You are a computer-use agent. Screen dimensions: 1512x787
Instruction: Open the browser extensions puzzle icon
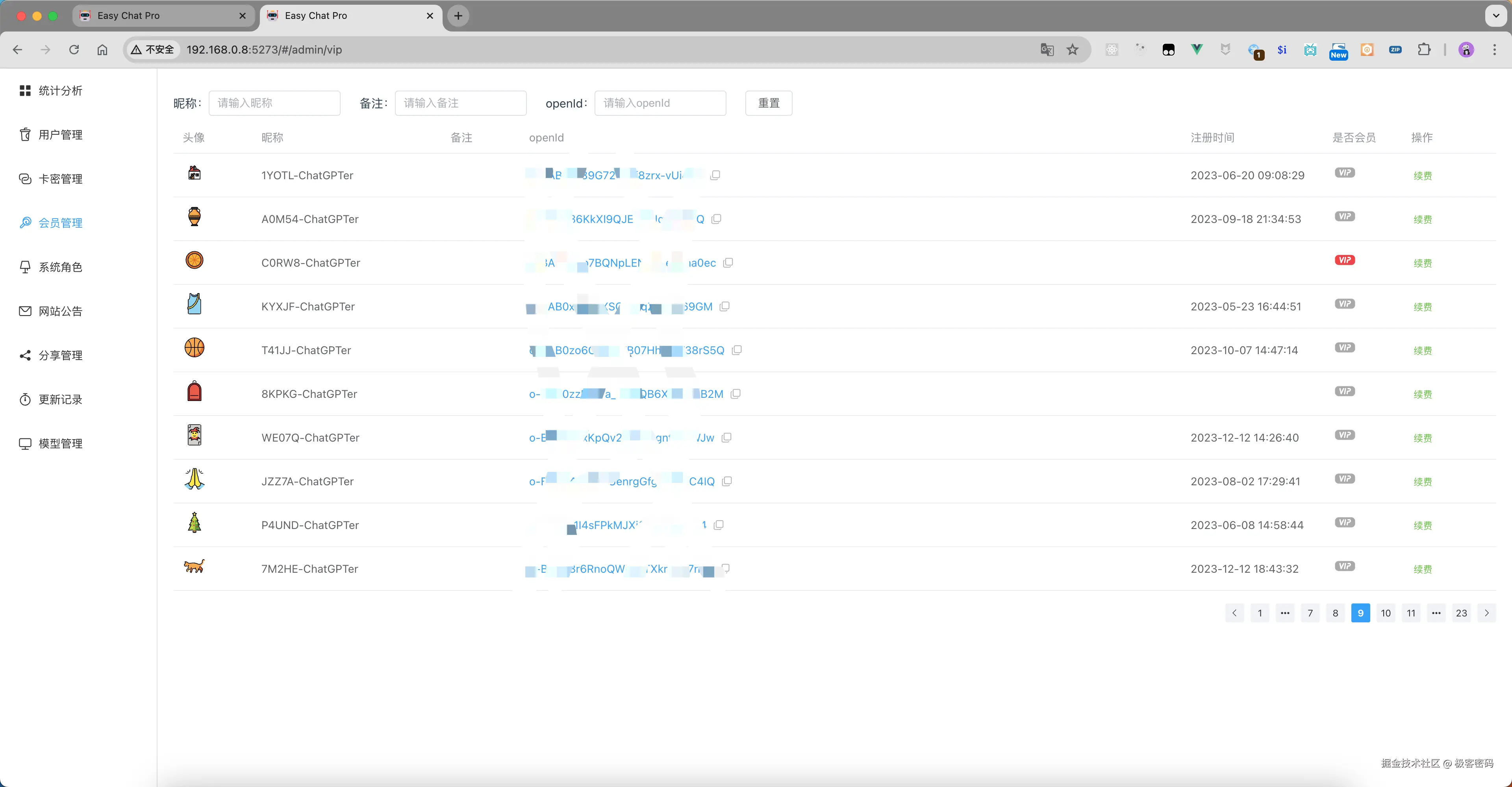(1424, 50)
